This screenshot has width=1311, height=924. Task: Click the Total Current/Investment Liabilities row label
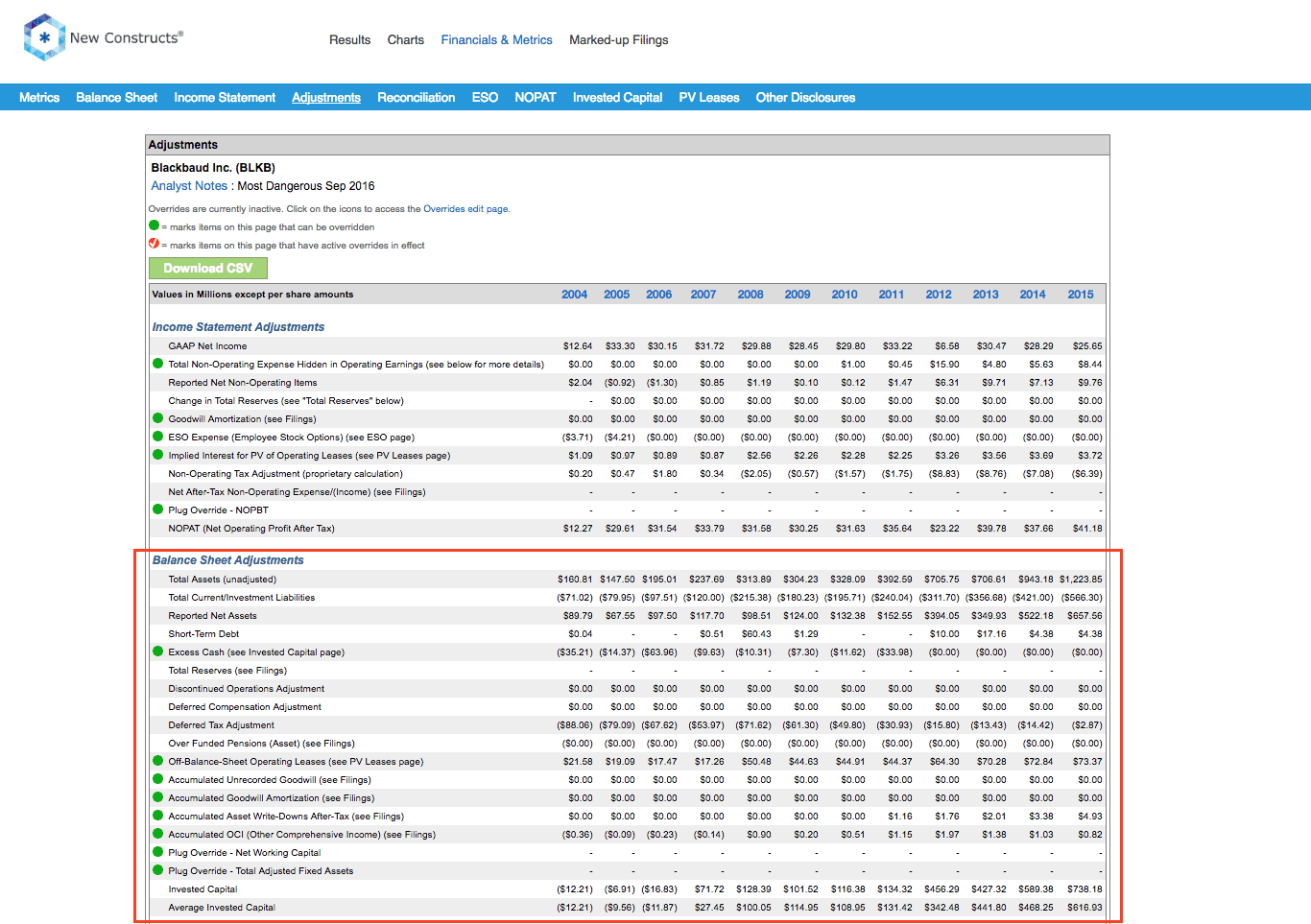pyautogui.click(x=241, y=598)
